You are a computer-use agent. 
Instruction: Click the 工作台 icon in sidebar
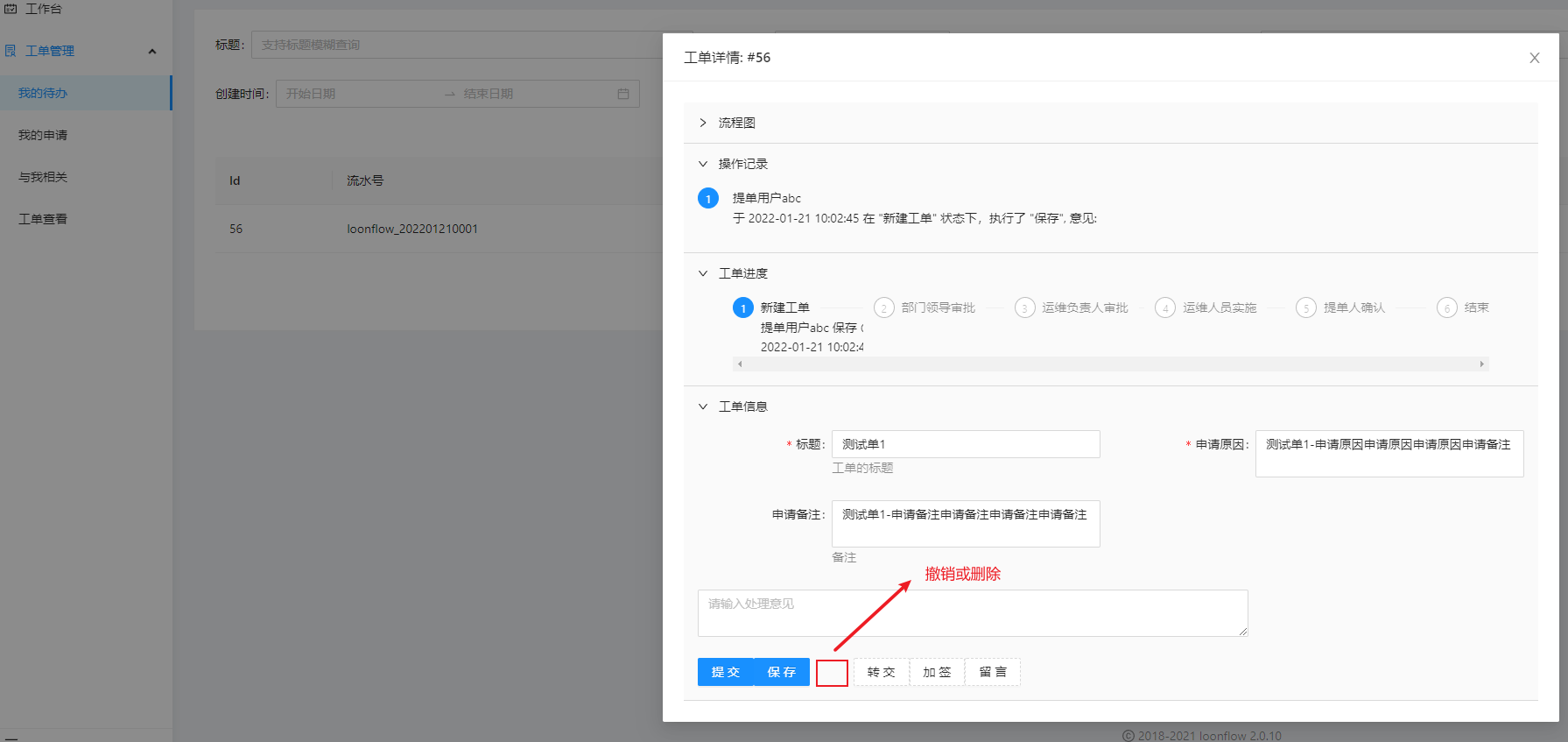(11, 9)
